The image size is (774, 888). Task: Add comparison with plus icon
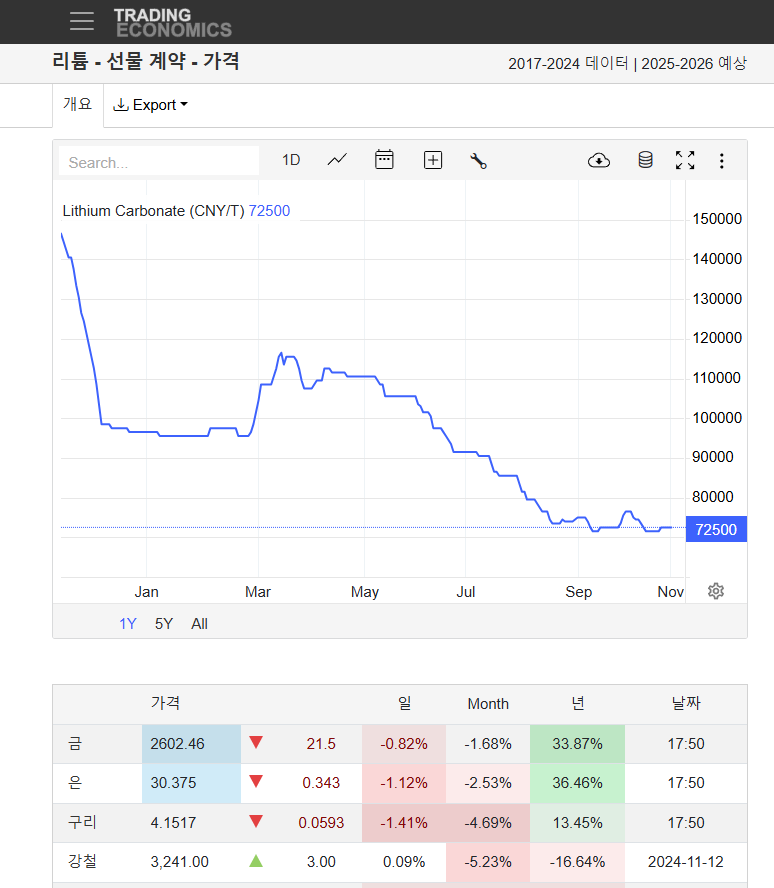click(433, 160)
